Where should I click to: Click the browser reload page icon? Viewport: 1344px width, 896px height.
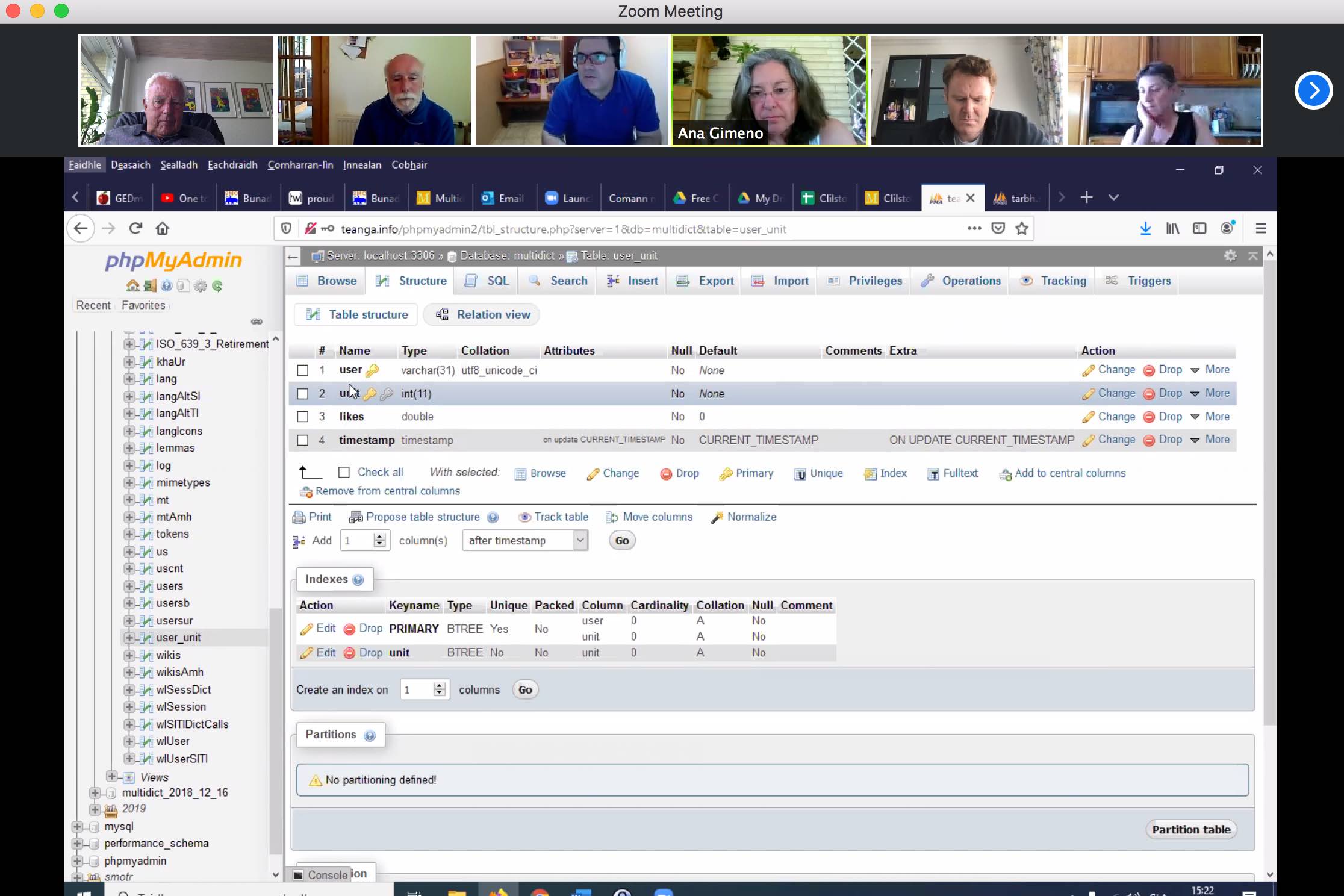click(x=136, y=228)
